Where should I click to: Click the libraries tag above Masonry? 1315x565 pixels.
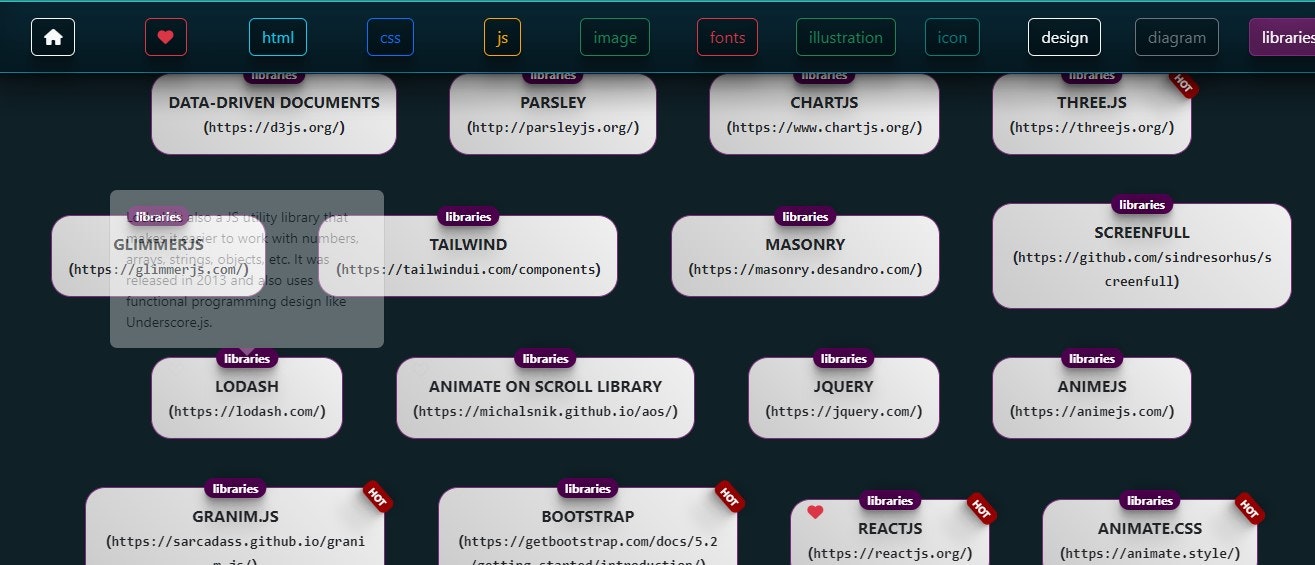pyautogui.click(x=805, y=216)
